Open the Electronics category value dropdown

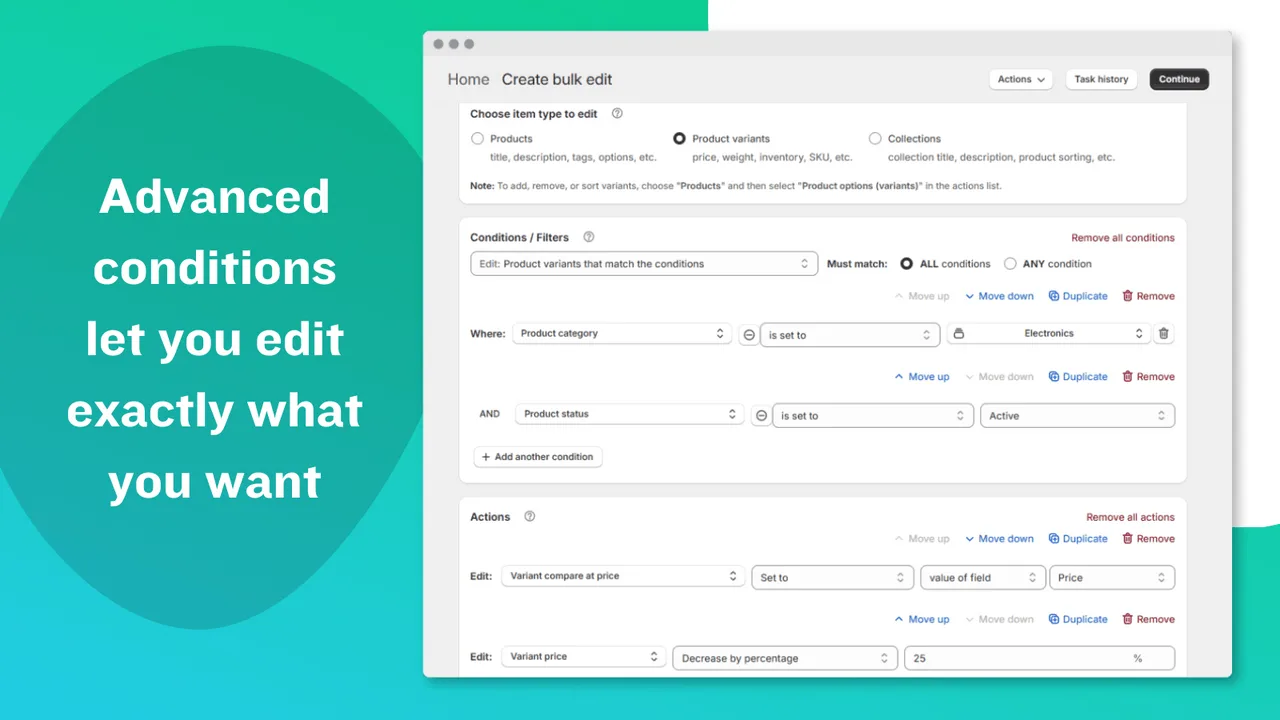click(x=1048, y=334)
